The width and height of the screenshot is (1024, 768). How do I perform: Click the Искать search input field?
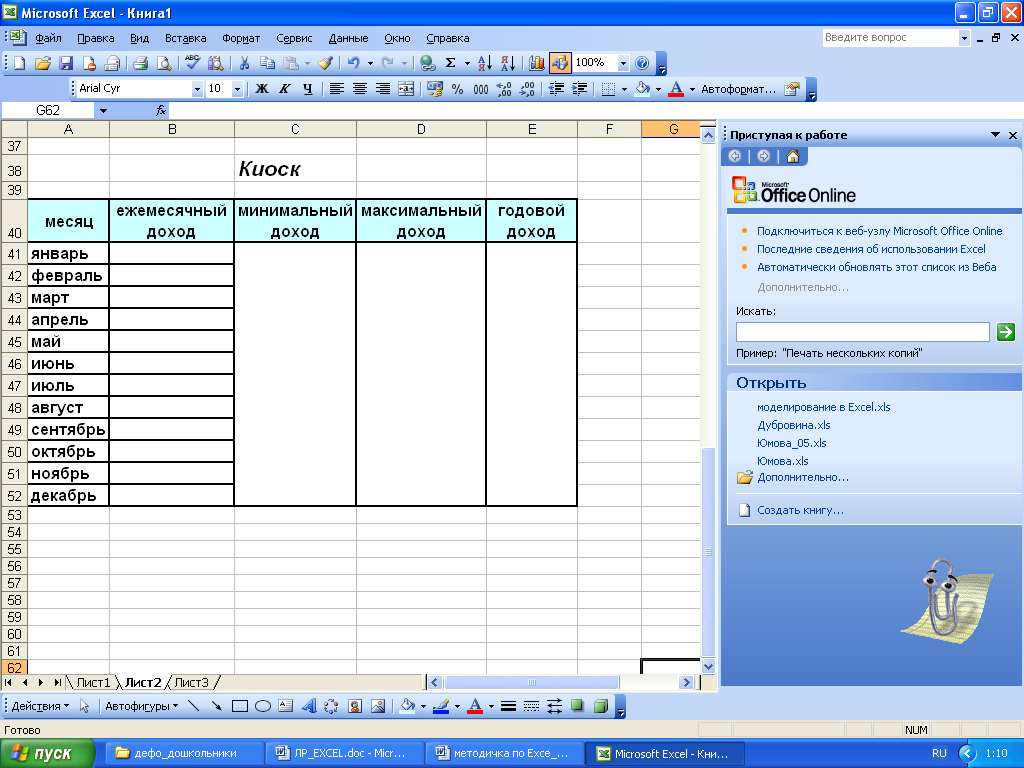click(x=862, y=332)
